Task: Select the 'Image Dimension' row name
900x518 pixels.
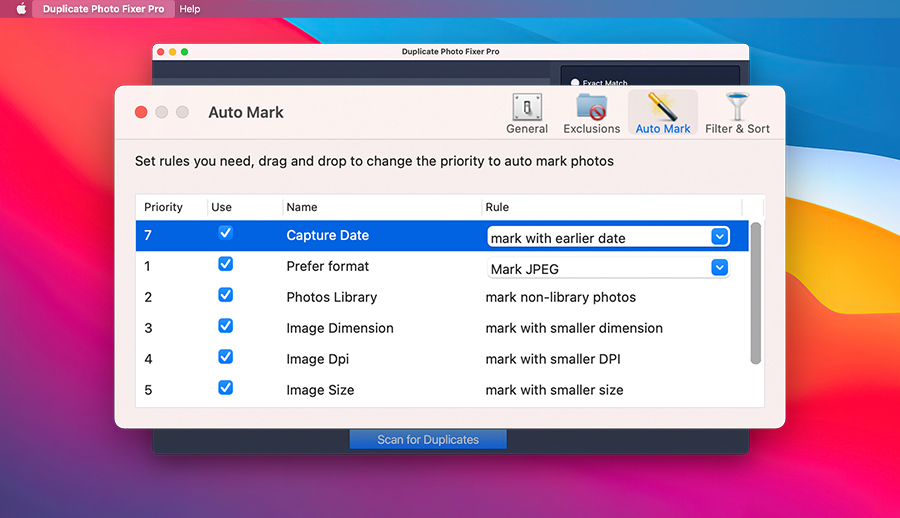Action: click(340, 328)
